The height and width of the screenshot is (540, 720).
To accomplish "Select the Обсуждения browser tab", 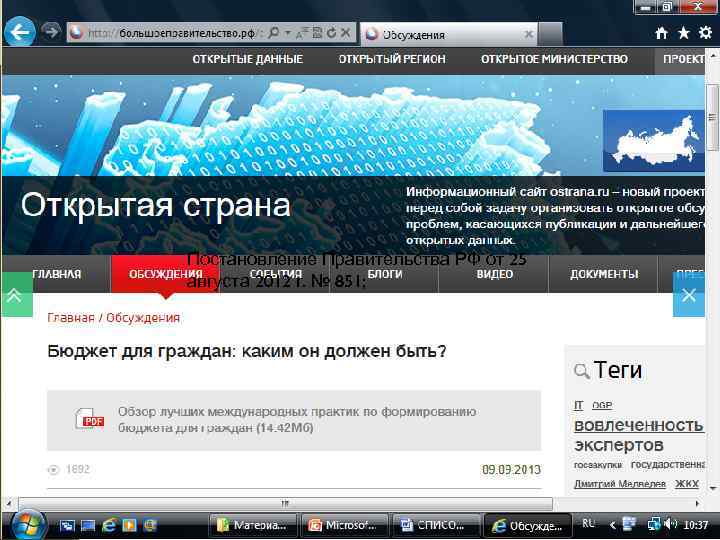I will [448, 34].
